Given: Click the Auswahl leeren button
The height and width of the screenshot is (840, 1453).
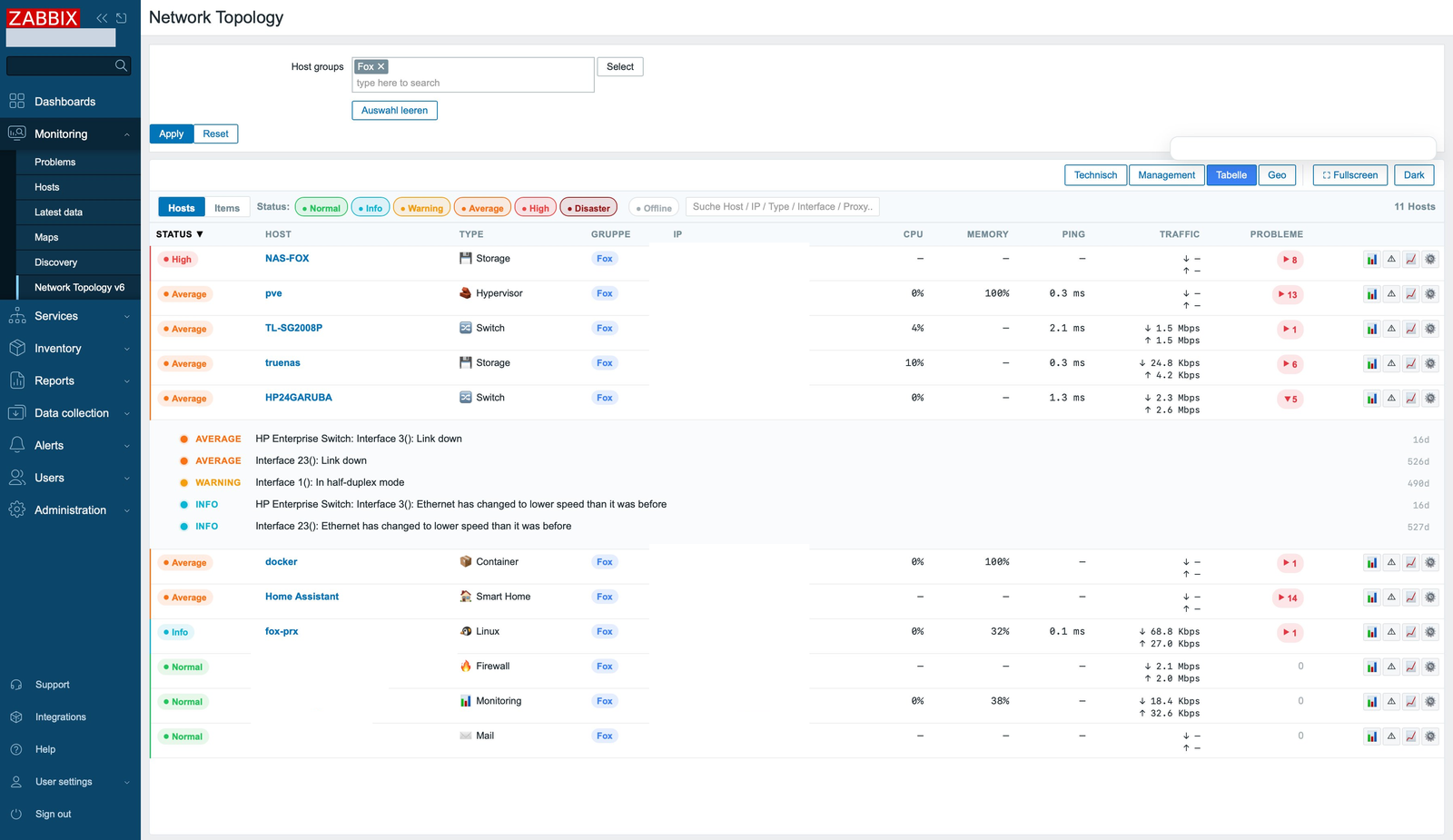Looking at the screenshot, I should pyautogui.click(x=394, y=111).
